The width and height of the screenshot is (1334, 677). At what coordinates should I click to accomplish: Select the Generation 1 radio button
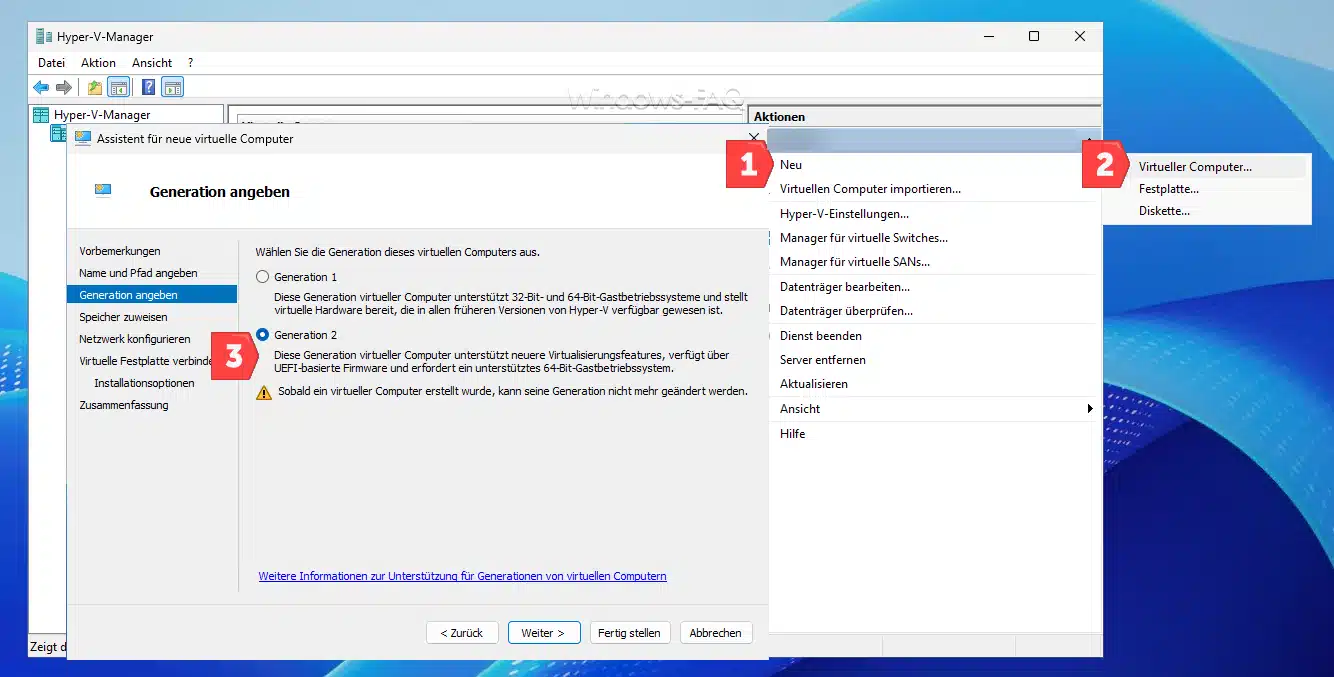263,277
